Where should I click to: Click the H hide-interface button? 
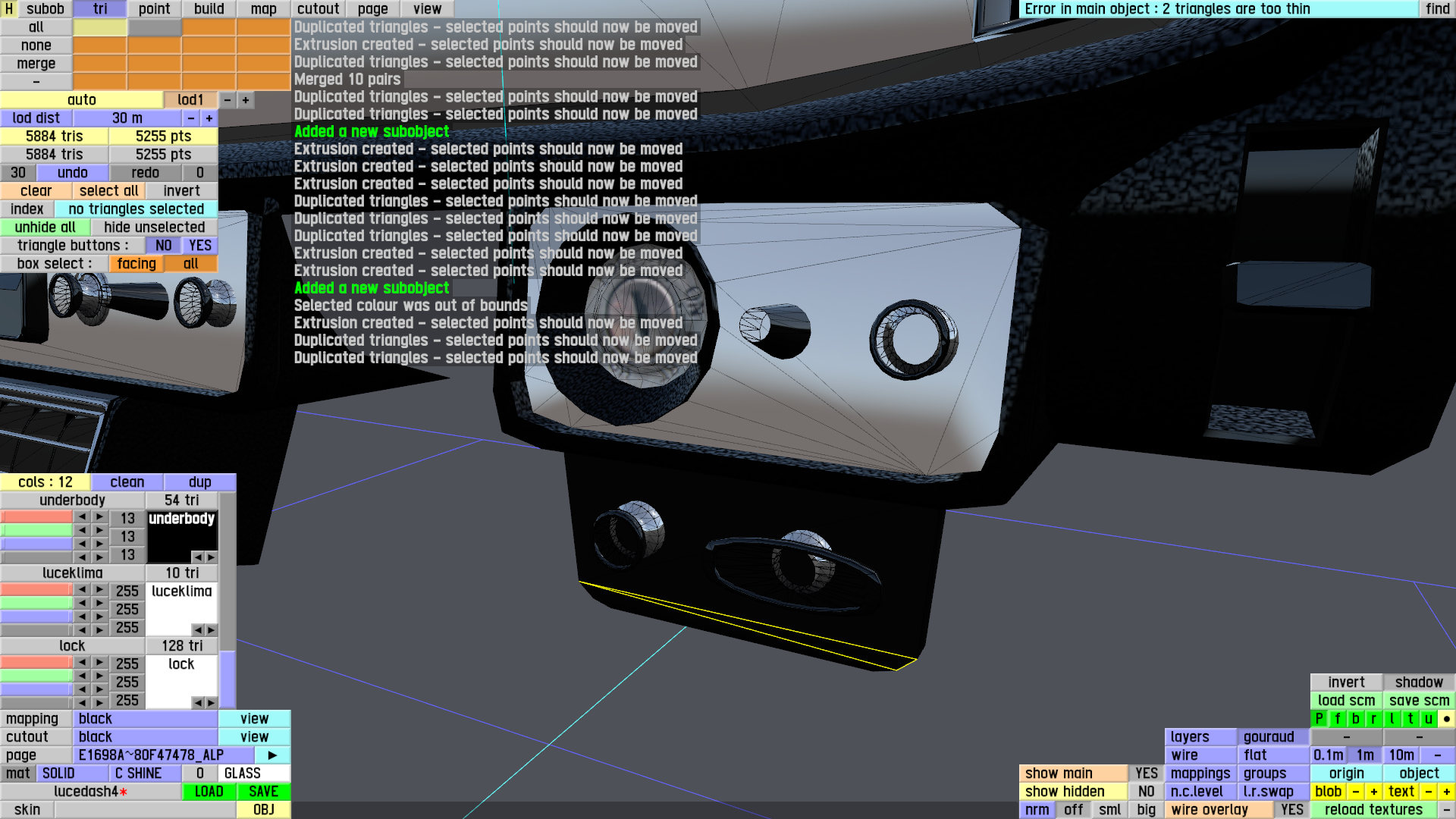tap(9, 9)
